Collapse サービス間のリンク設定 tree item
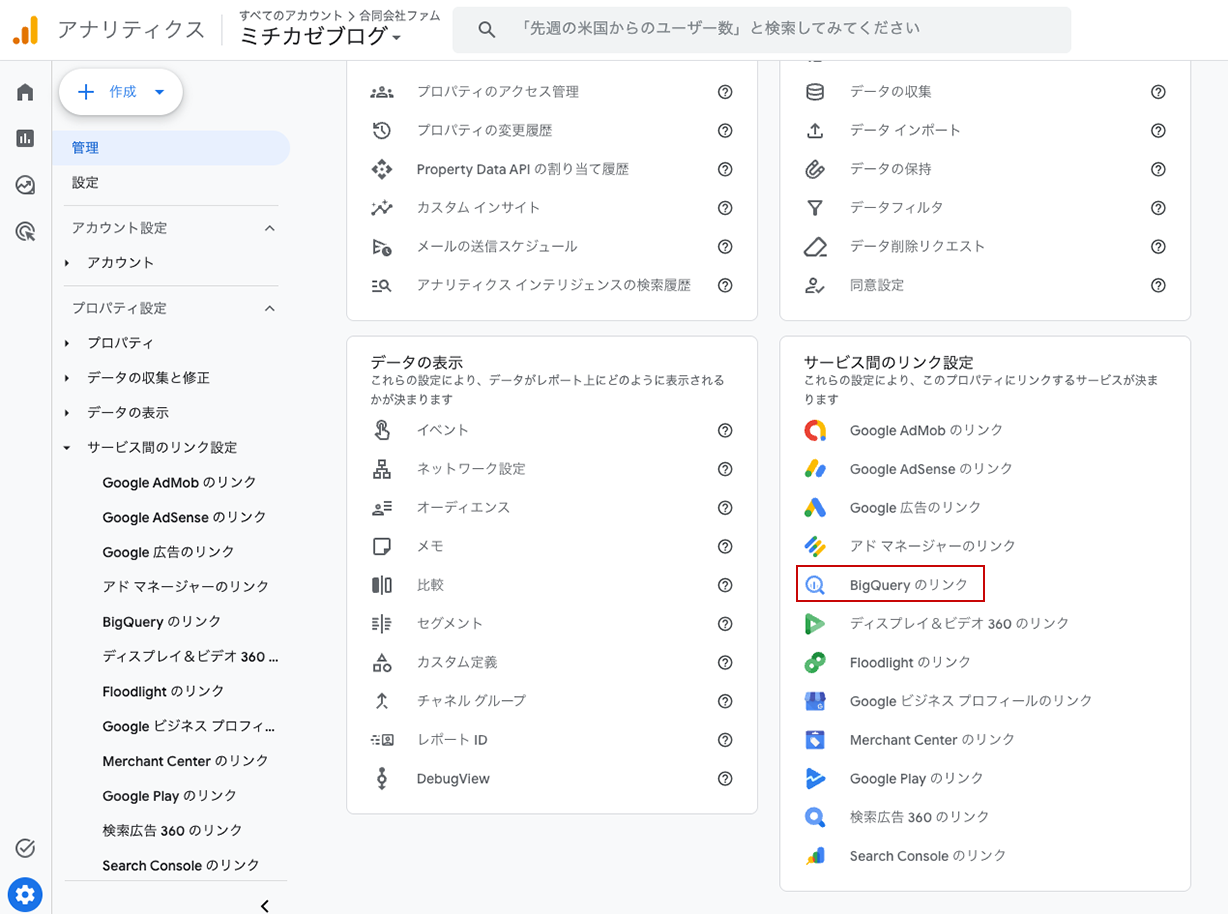 click(x=67, y=448)
